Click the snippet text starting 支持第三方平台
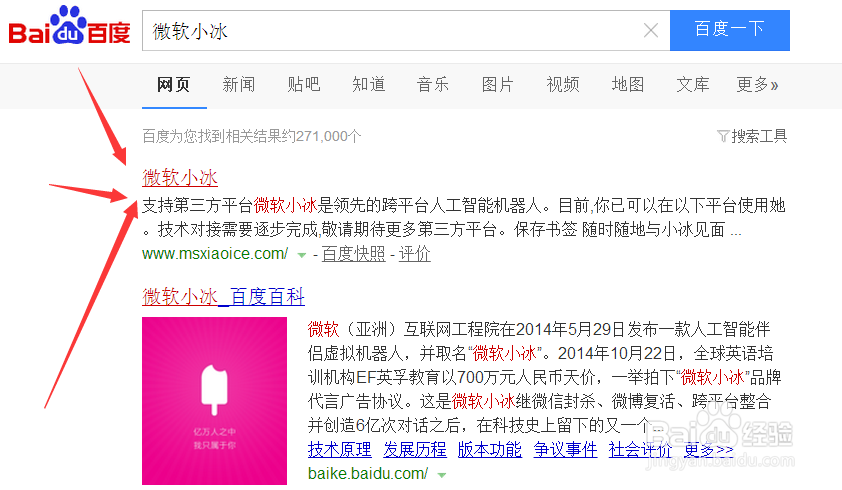Image resolution: width=842 pixels, height=490 pixels. (464, 217)
